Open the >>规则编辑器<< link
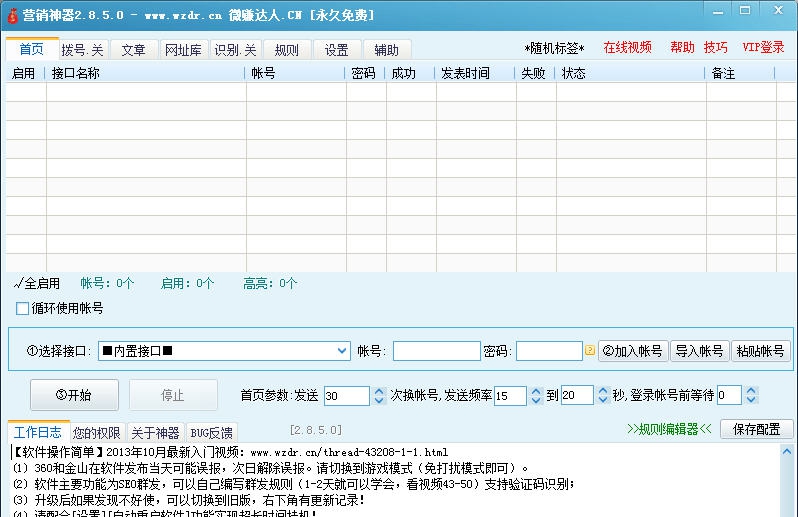Image resolution: width=798 pixels, height=517 pixels. coord(670,429)
